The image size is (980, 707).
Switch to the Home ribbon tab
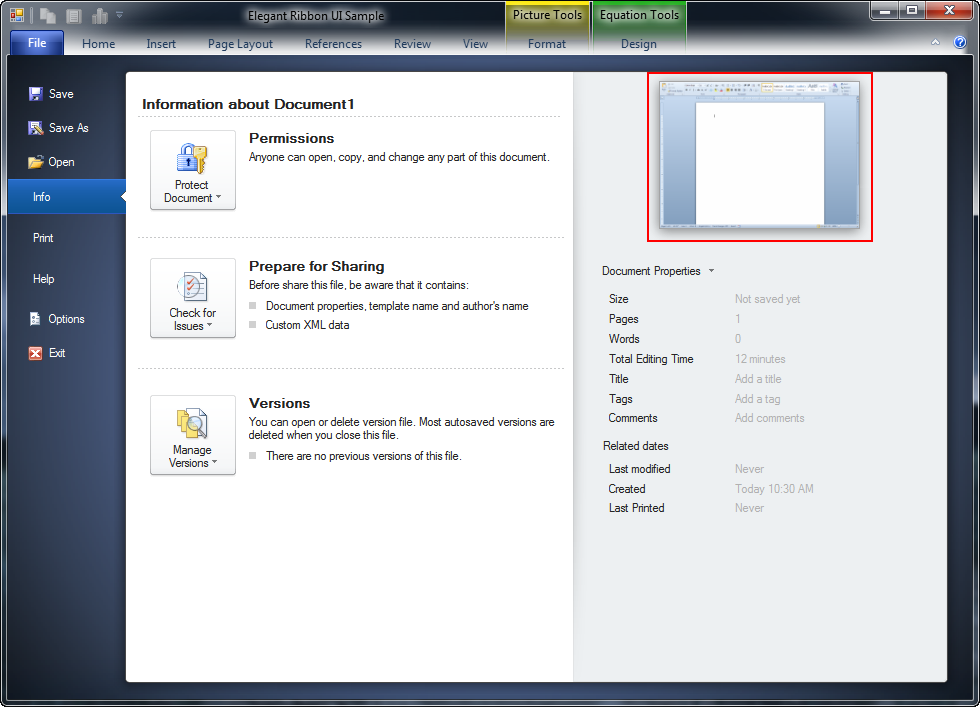(x=98, y=44)
